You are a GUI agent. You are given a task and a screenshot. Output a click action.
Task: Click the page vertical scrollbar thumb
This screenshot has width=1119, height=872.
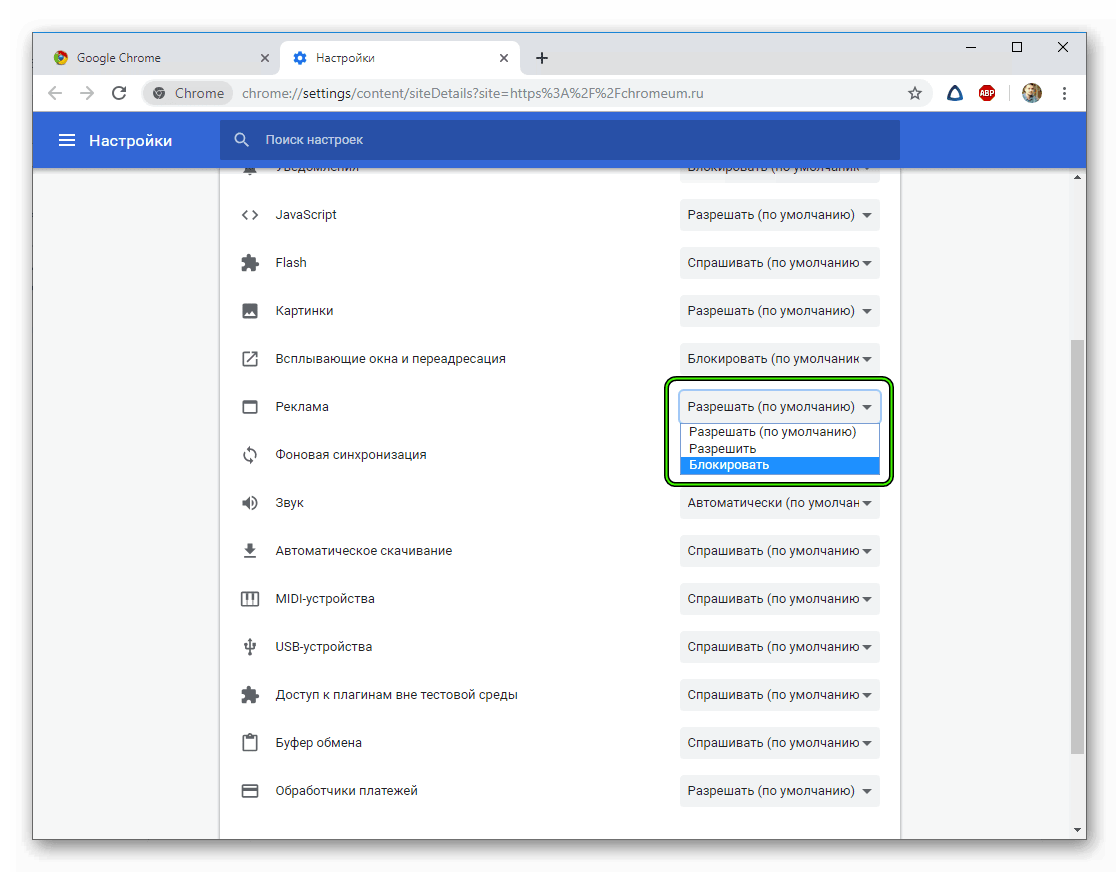1077,547
